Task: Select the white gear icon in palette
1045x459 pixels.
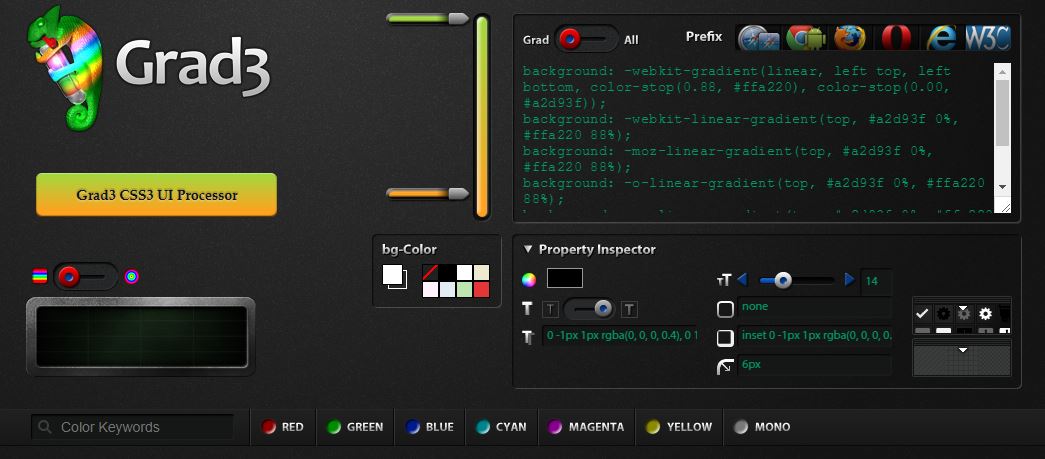Action: click(x=985, y=313)
